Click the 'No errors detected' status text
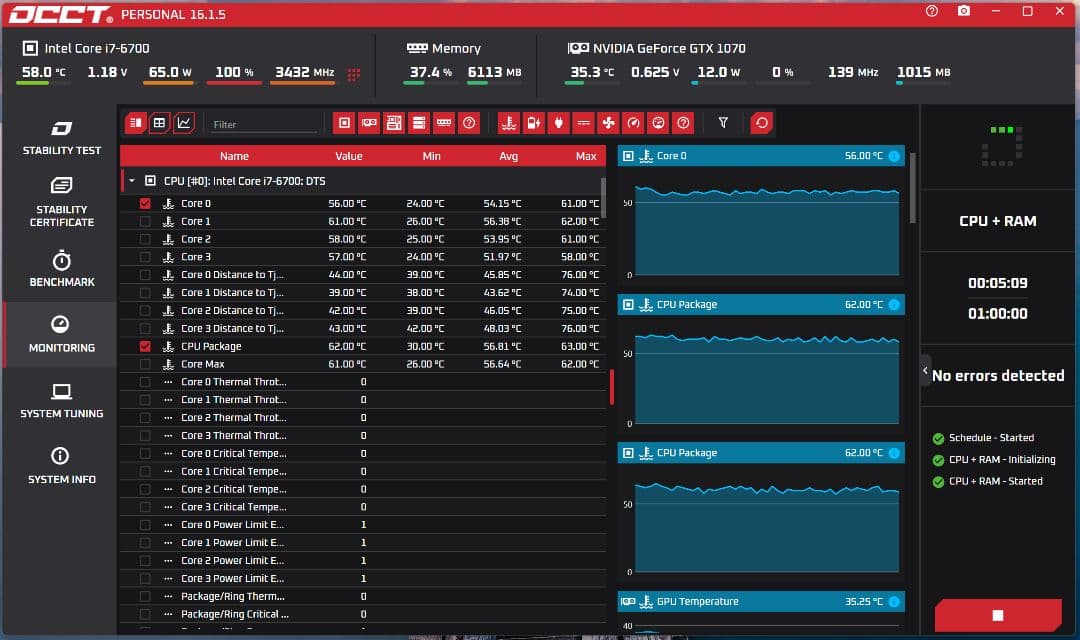This screenshot has width=1080, height=640. (997, 376)
